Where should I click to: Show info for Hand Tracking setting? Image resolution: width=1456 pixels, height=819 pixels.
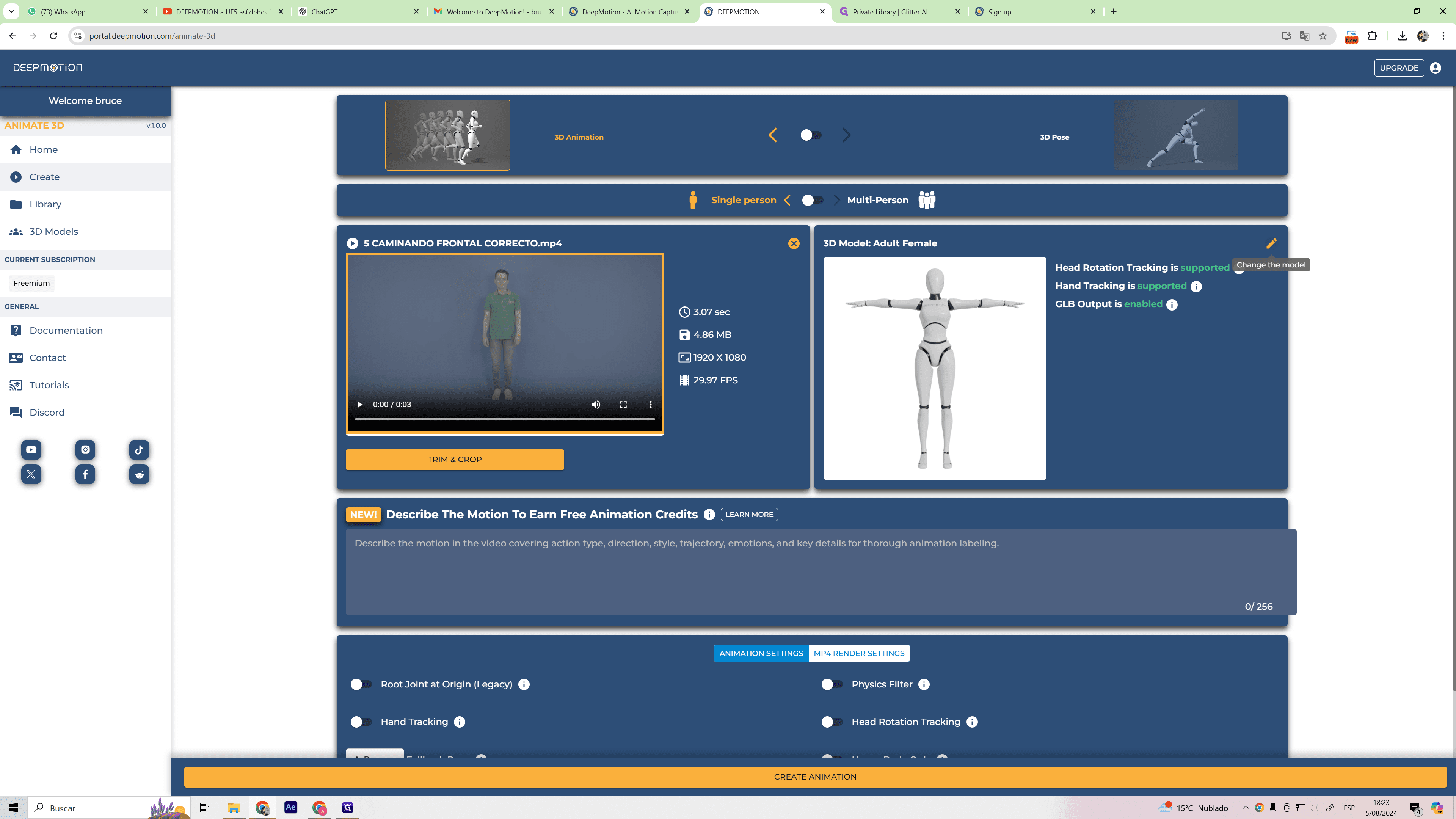pyautogui.click(x=460, y=722)
